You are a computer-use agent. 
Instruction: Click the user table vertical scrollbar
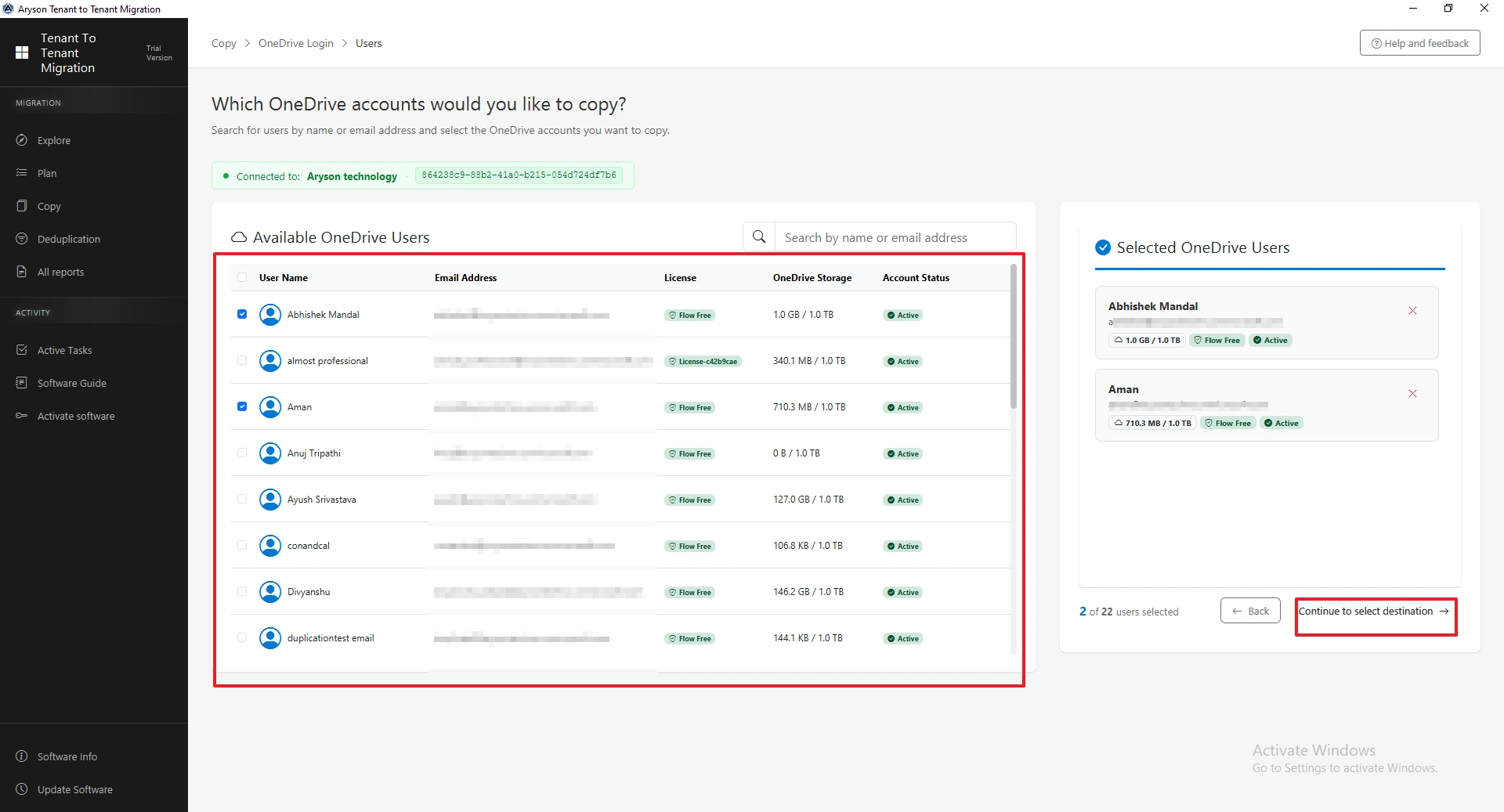(x=1014, y=337)
